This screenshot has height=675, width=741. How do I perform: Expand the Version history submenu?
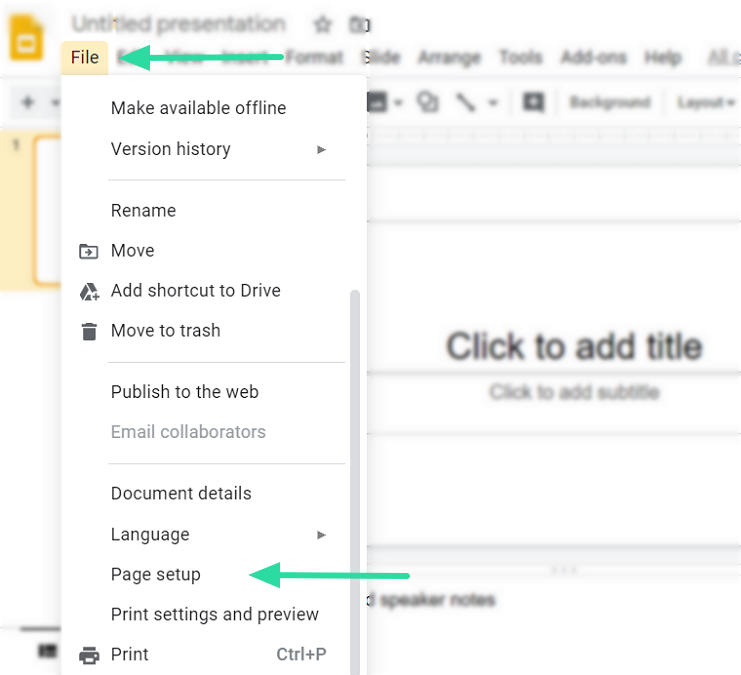point(215,149)
